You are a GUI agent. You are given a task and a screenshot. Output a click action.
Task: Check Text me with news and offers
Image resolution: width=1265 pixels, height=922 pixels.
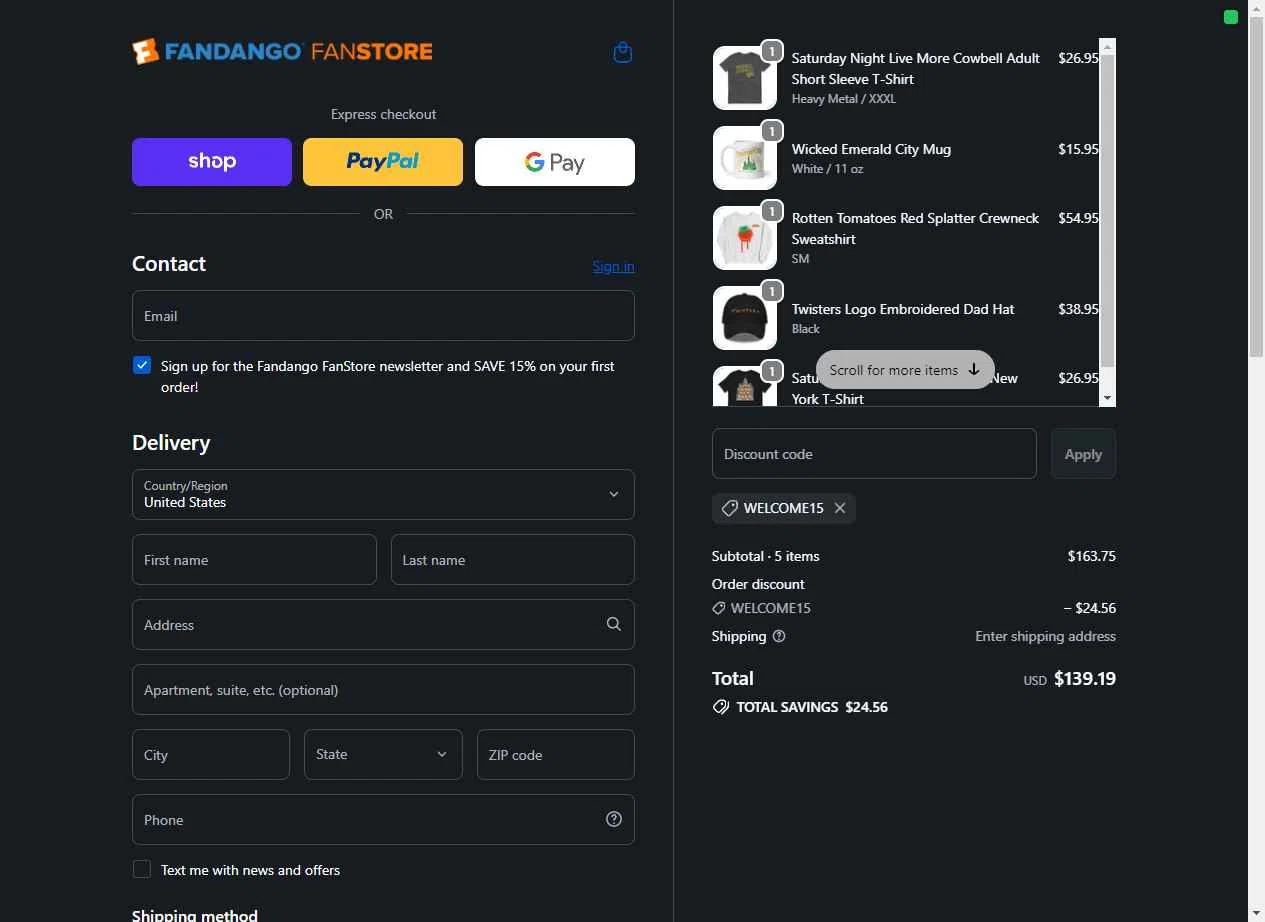(142, 869)
